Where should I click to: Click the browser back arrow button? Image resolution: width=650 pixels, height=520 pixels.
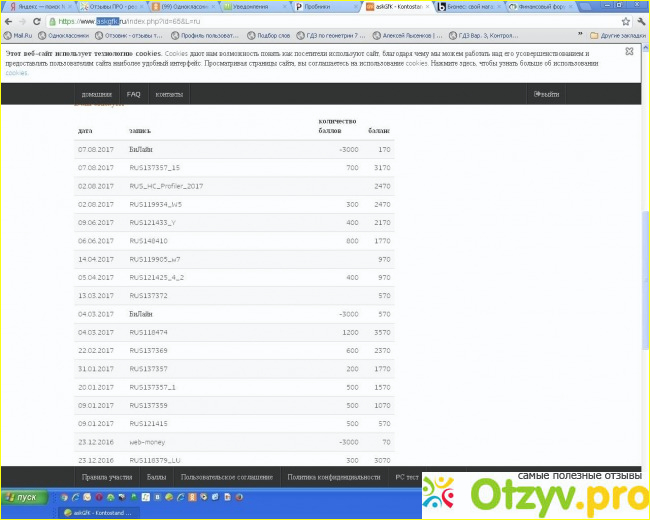tap(10, 20)
